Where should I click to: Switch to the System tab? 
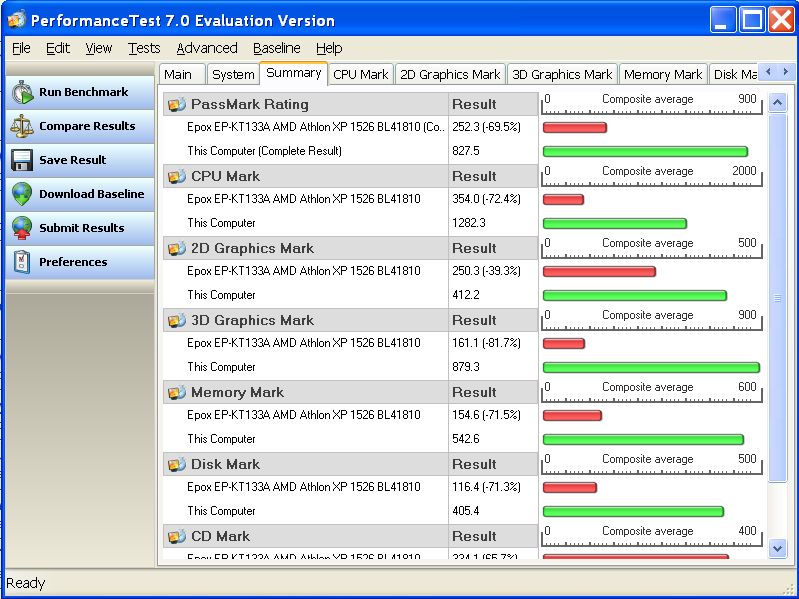[x=233, y=74]
